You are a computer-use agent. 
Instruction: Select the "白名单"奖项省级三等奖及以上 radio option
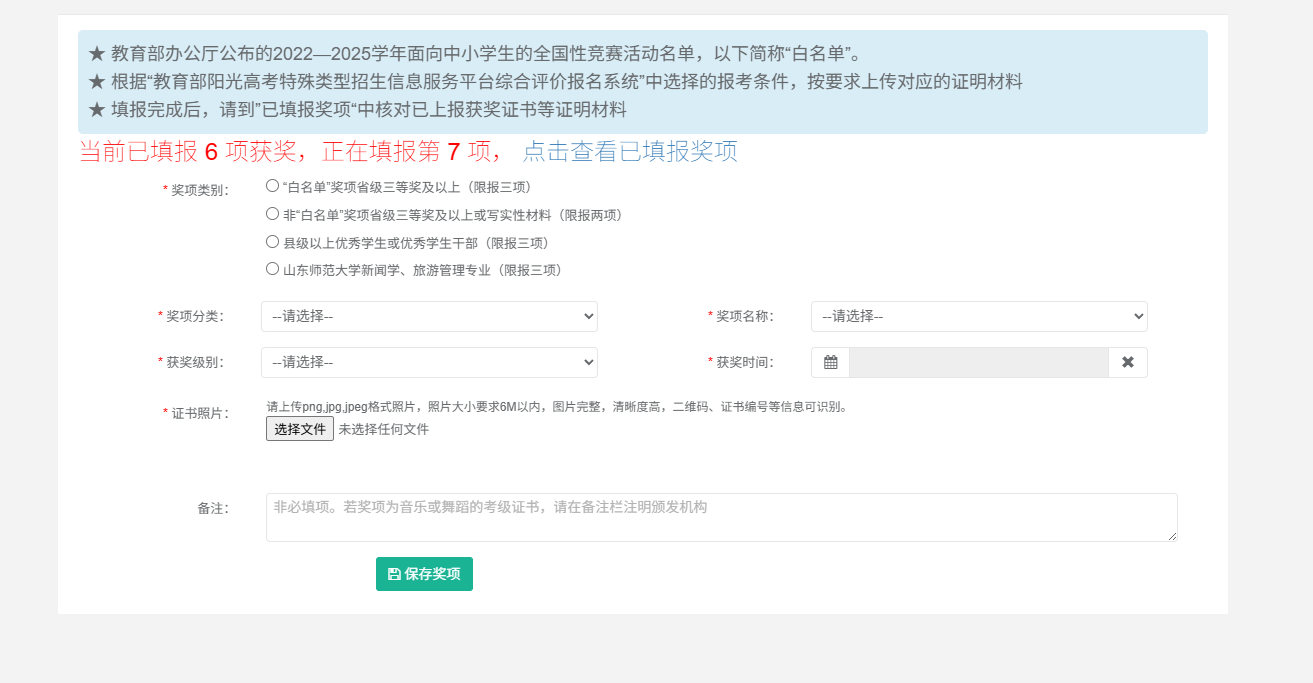point(272,186)
